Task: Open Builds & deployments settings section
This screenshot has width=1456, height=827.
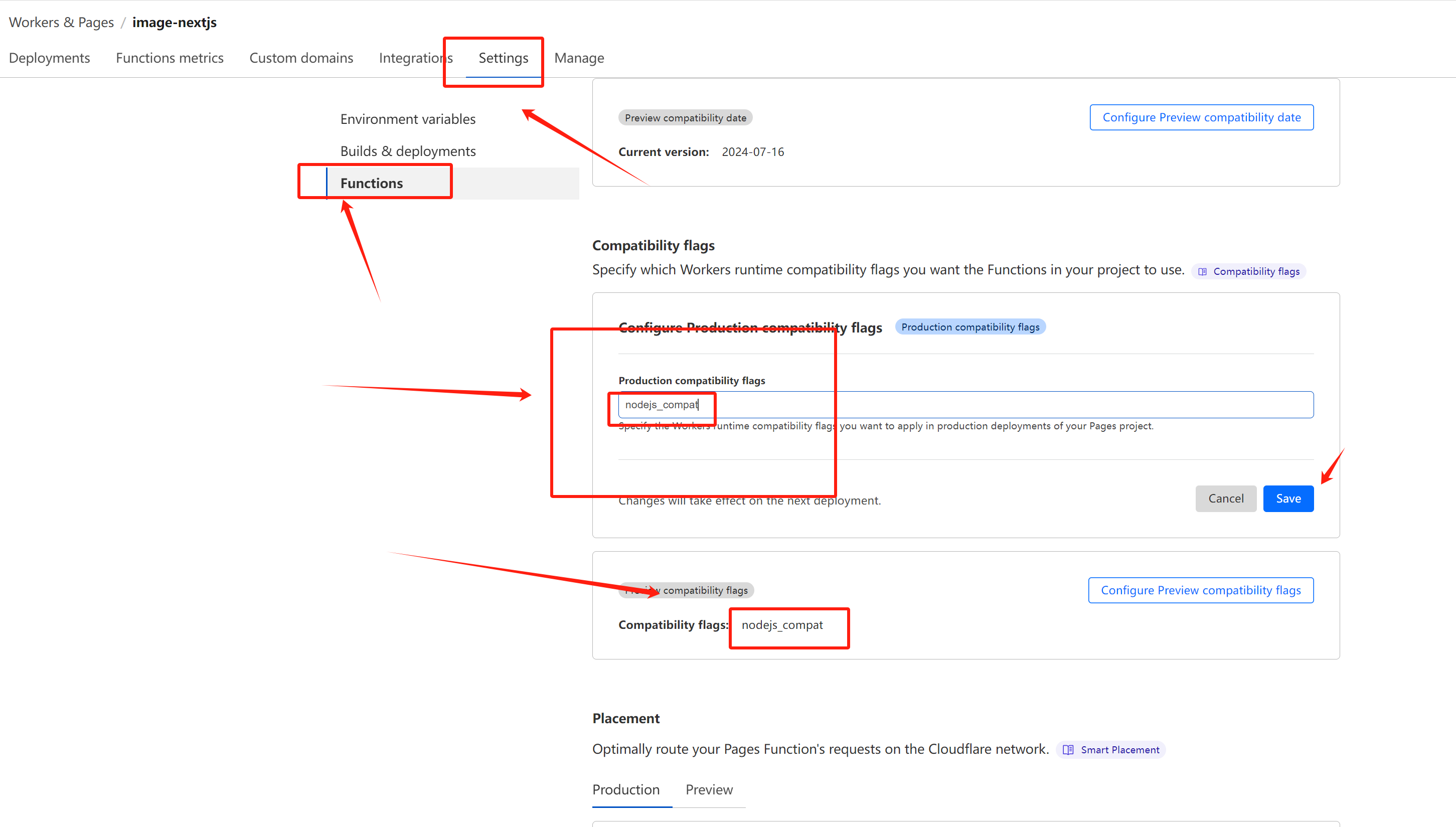Action: (x=408, y=151)
